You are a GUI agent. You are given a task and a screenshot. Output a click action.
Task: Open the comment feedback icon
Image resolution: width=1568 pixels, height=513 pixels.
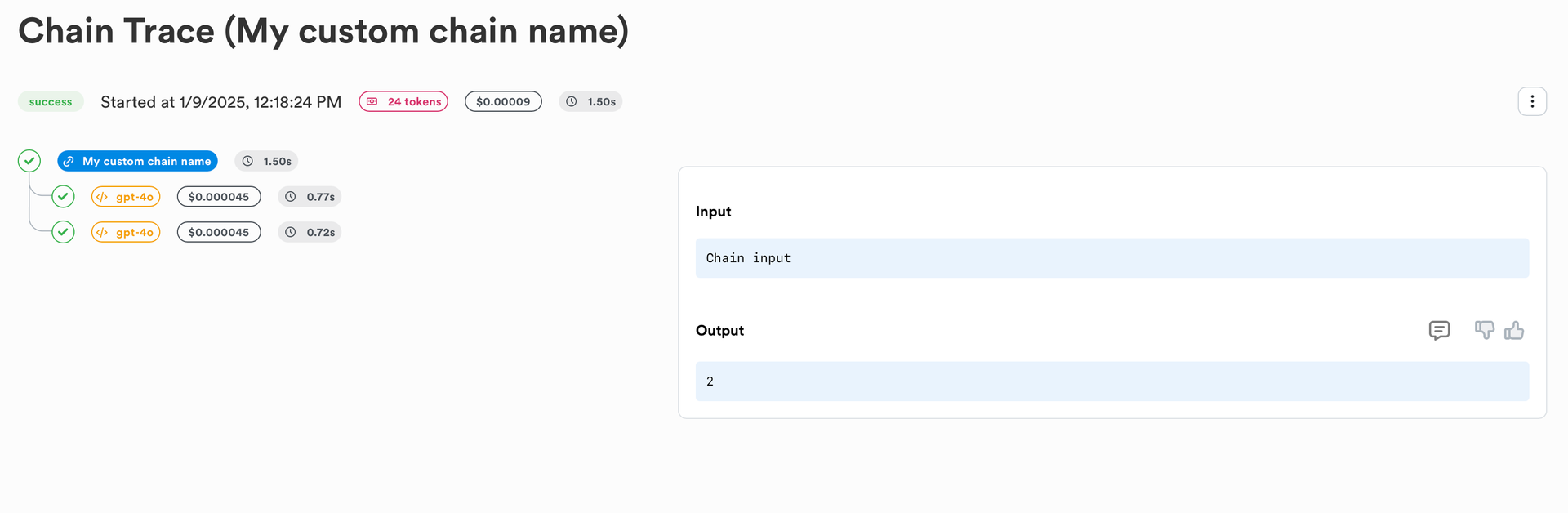point(1439,330)
